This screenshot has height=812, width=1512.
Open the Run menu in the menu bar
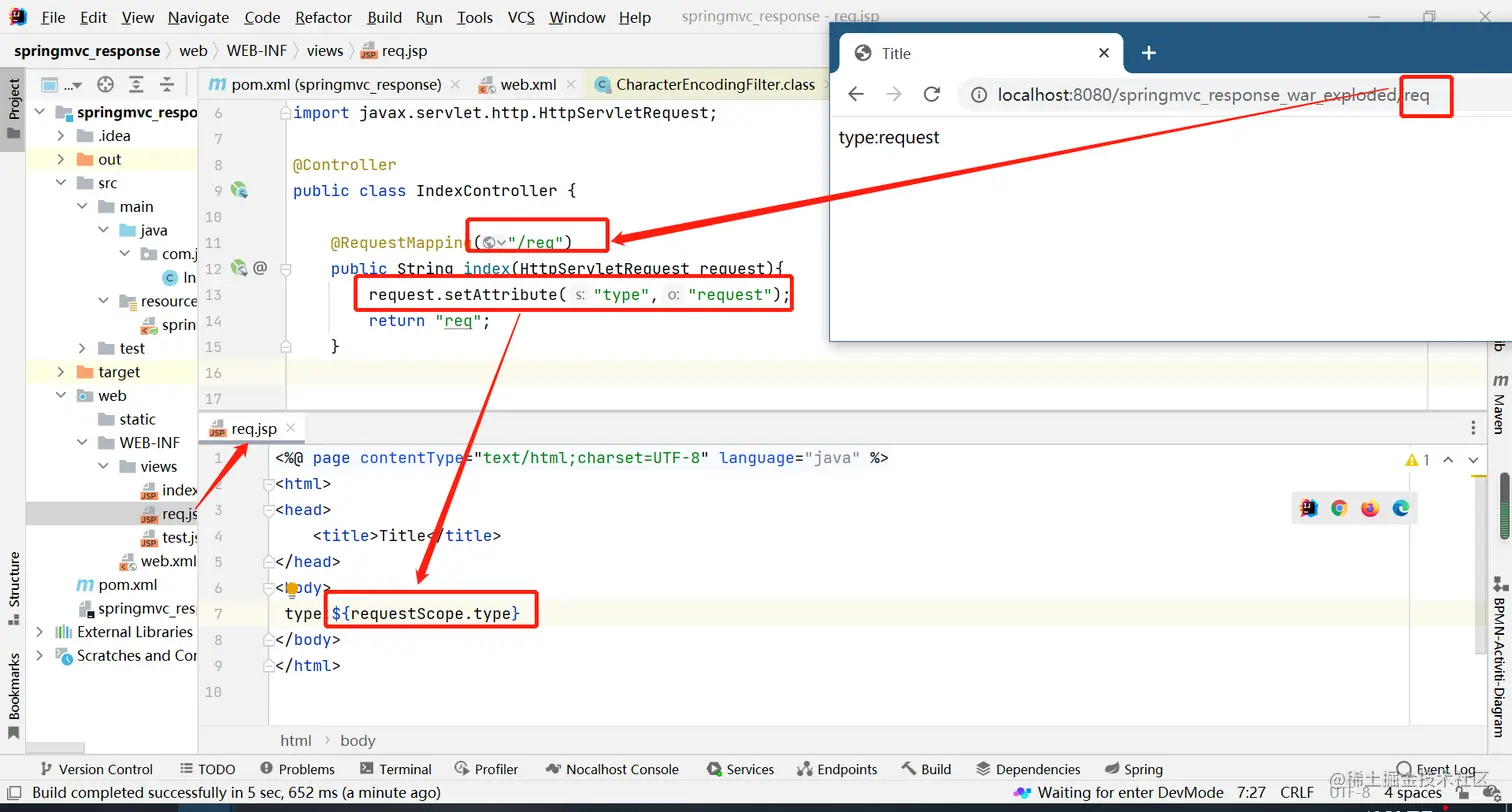(x=429, y=17)
